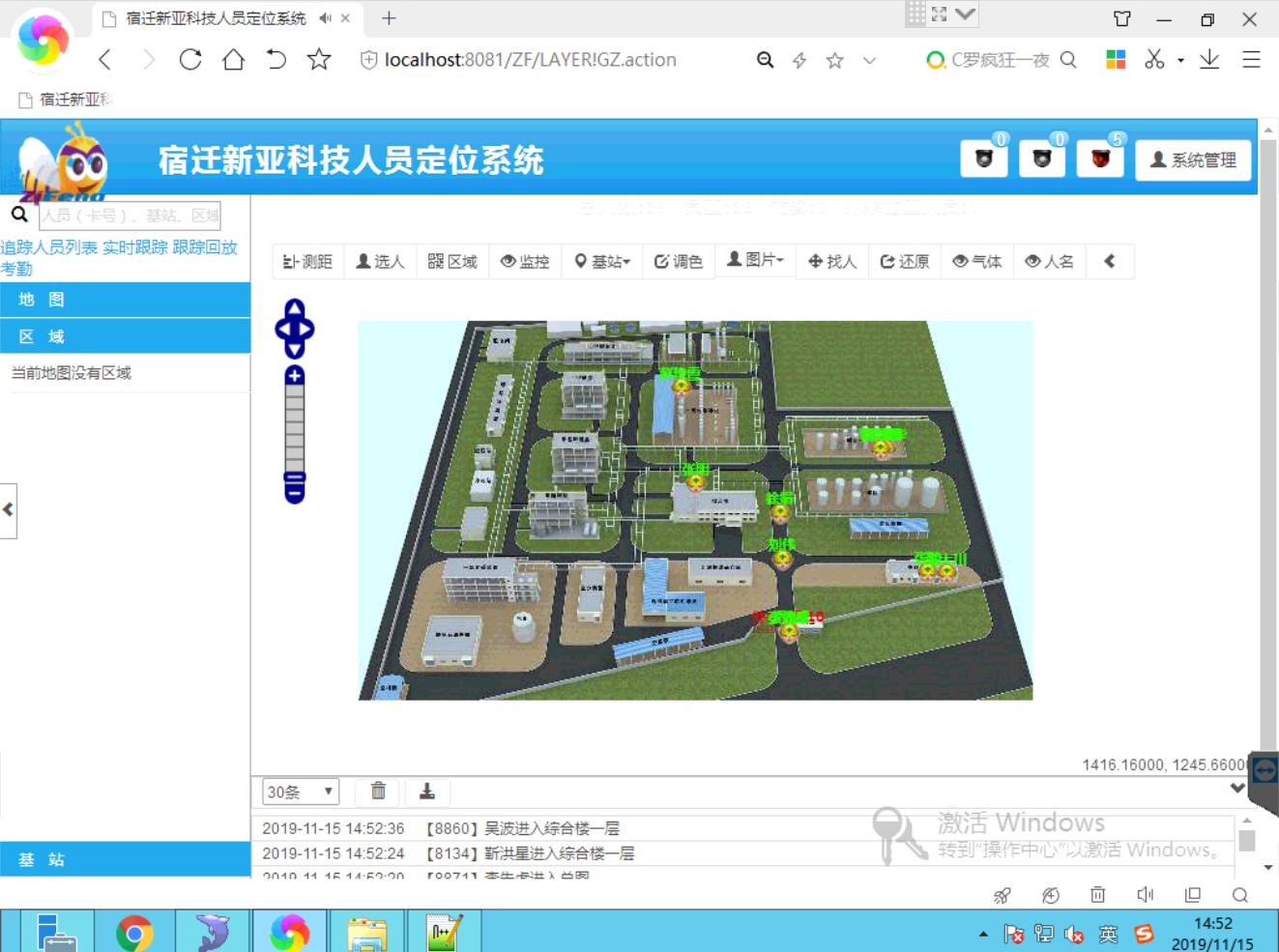Open the 气体 gas monitoring tool
Screen dimensions: 1279x952
point(976,260)
